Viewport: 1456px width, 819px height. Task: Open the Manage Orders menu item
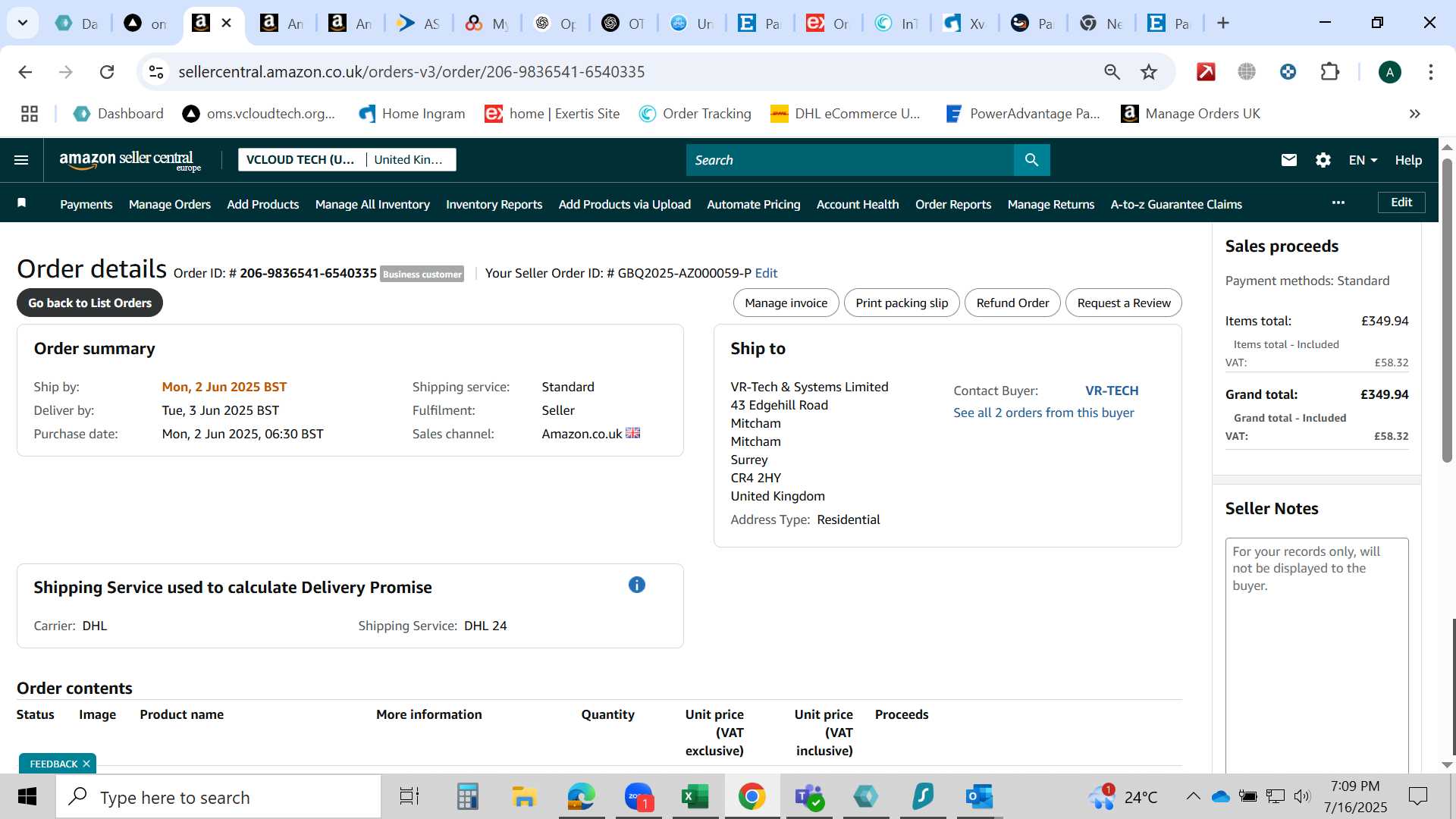pos(170,204)
